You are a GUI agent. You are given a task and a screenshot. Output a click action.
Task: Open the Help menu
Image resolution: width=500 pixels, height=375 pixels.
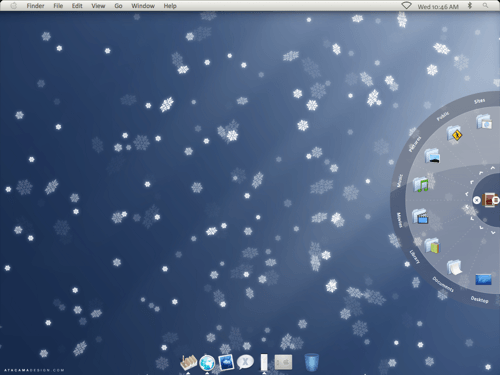coord(170,6)
